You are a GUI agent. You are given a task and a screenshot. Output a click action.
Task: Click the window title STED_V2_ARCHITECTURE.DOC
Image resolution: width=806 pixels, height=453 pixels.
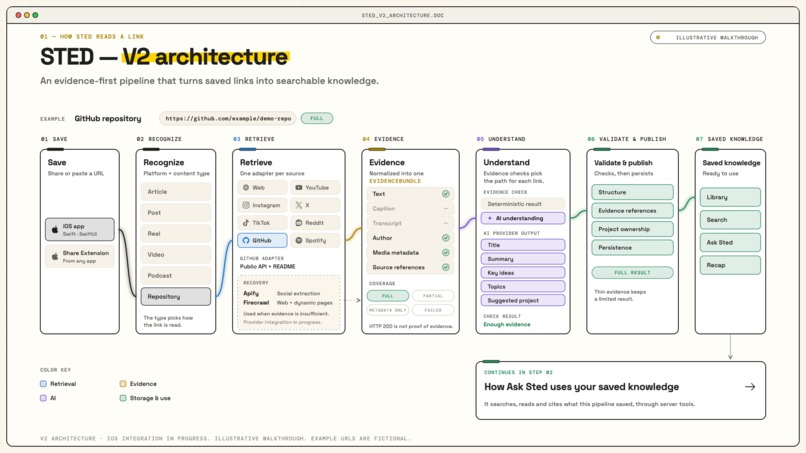402,15
